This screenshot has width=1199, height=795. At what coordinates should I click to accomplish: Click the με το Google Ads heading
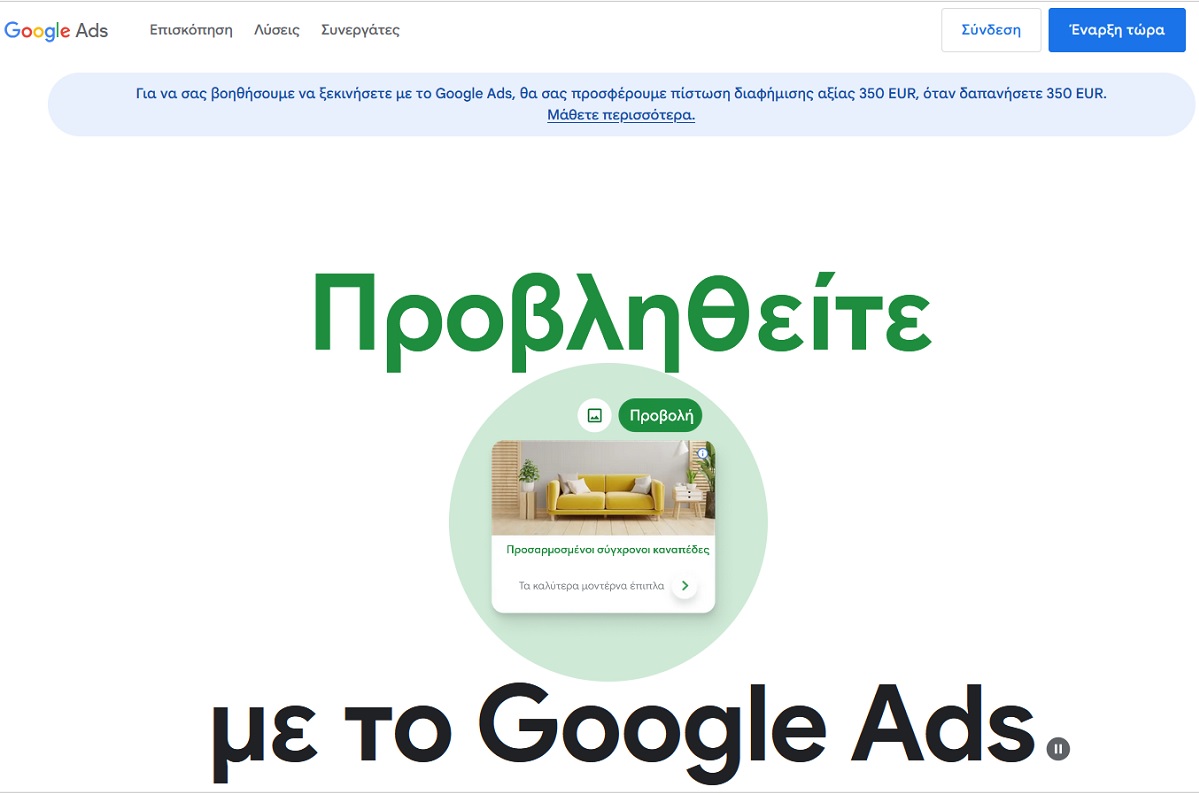[622, 732]
